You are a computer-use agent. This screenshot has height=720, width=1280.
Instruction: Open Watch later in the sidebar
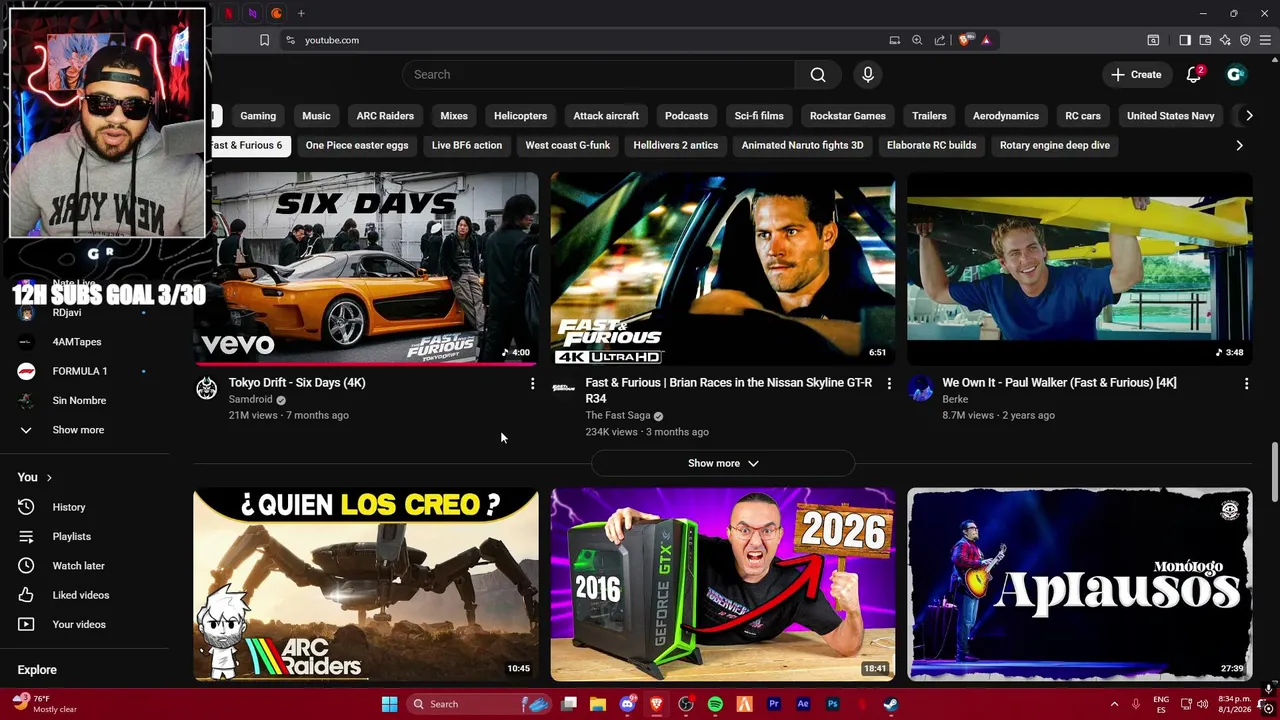78,566
